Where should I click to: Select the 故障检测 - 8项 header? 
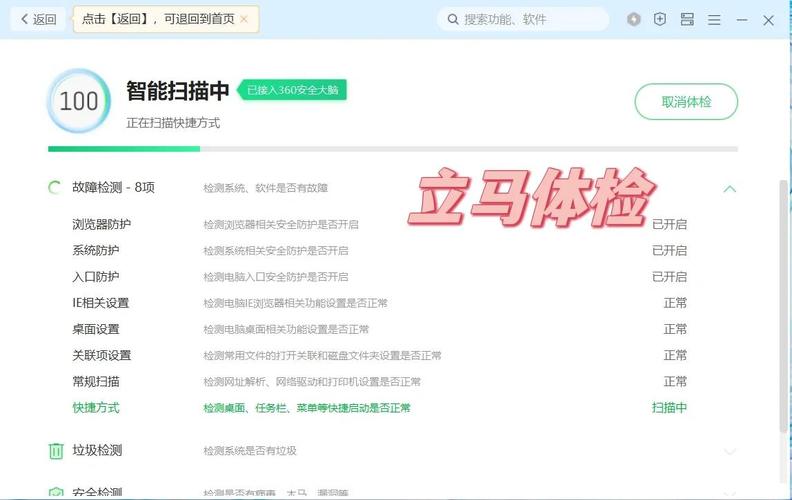113,188
